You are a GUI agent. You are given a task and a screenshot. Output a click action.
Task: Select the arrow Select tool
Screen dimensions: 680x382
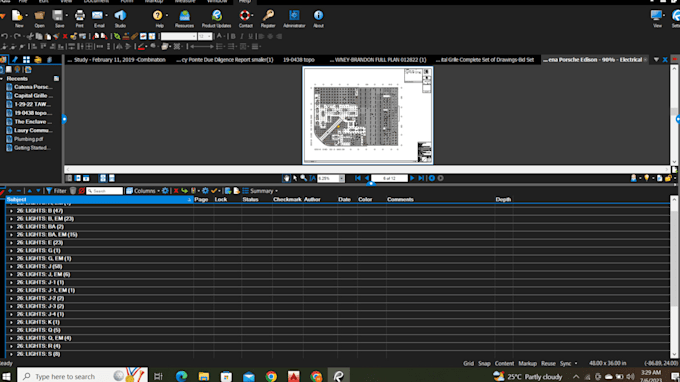pos(295,178)
